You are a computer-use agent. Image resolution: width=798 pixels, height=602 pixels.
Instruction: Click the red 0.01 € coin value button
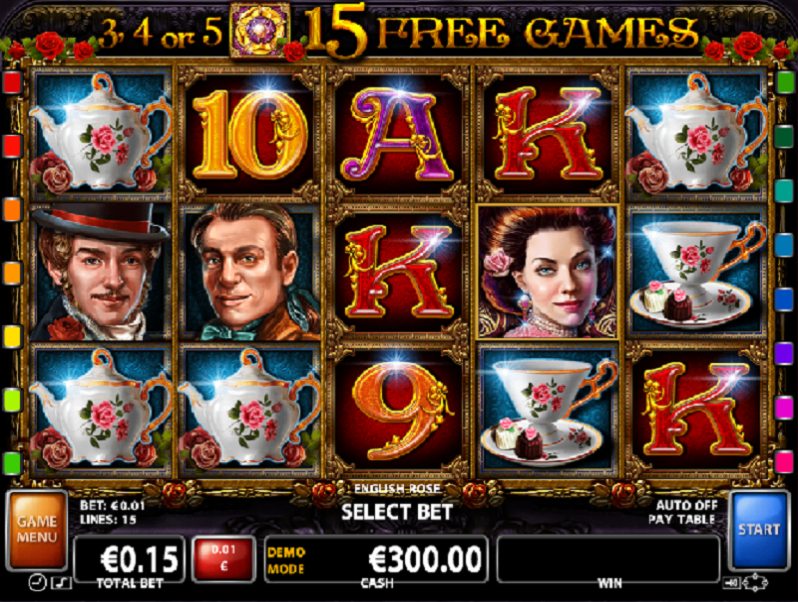223,559
